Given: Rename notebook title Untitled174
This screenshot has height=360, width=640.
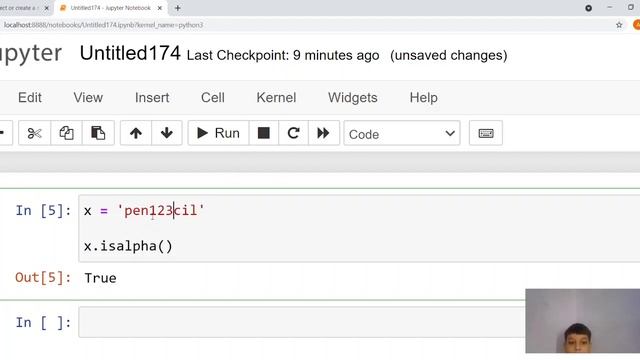Looking at the screenshot, I should coord(130,53).
